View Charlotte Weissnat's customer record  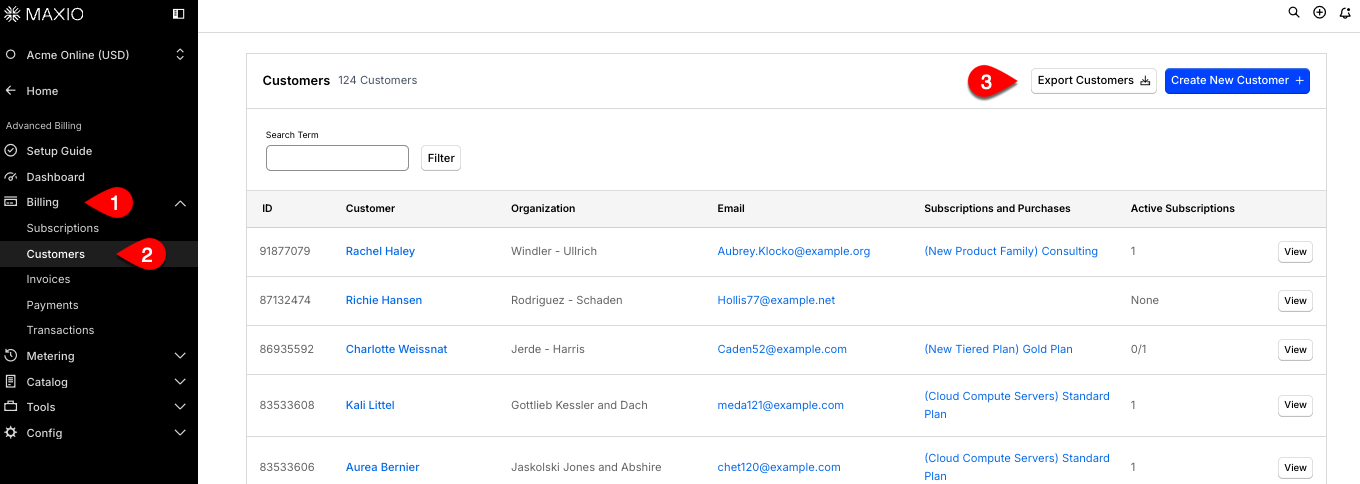pyautogui.click(x=1295, y=350)
